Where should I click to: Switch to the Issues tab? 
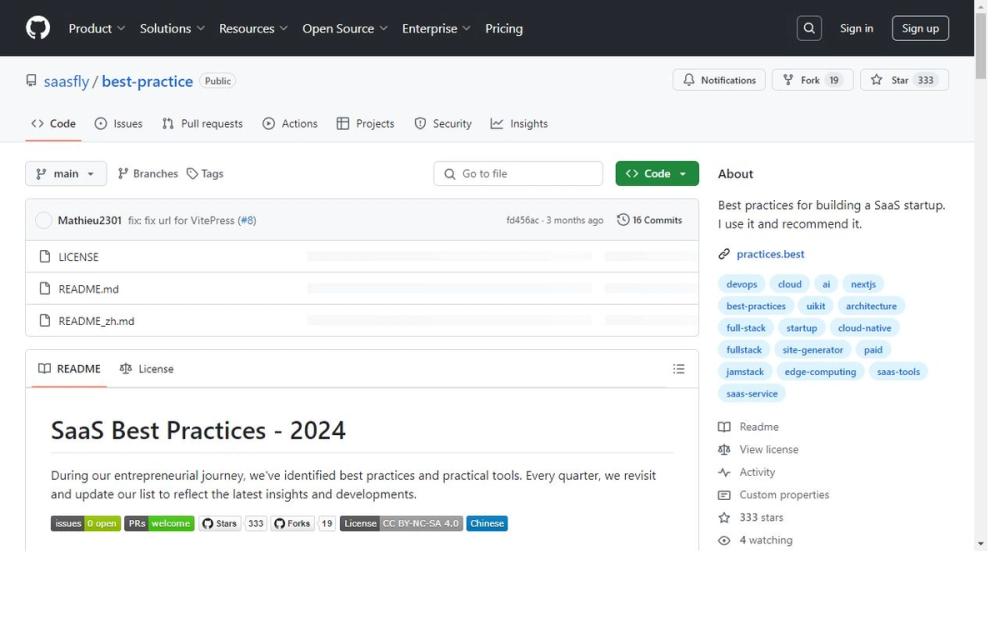pos(119,124)
